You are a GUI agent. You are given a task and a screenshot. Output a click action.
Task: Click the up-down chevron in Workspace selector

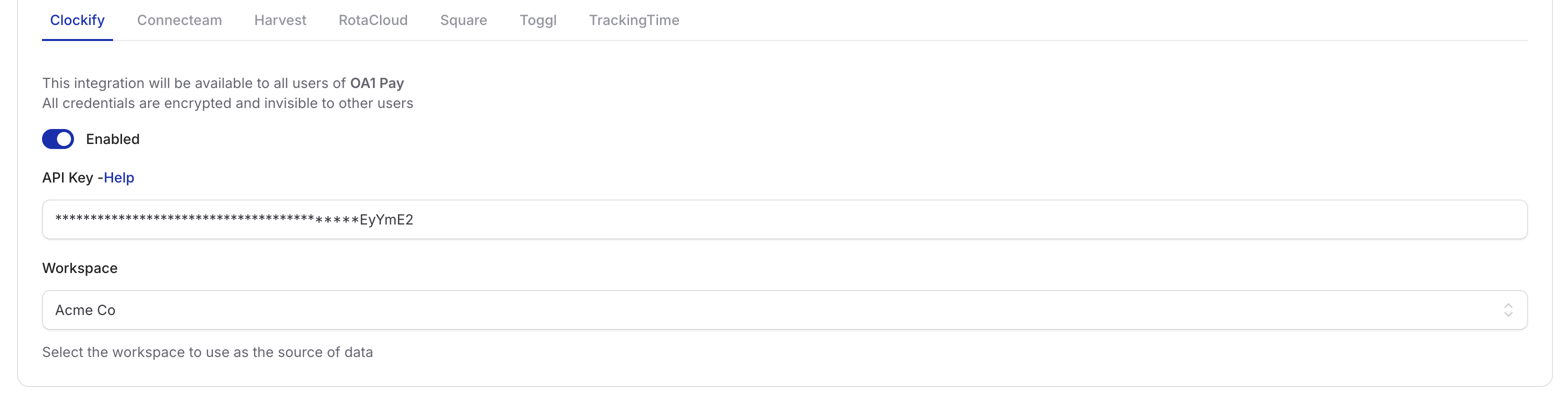[1507, 310]
